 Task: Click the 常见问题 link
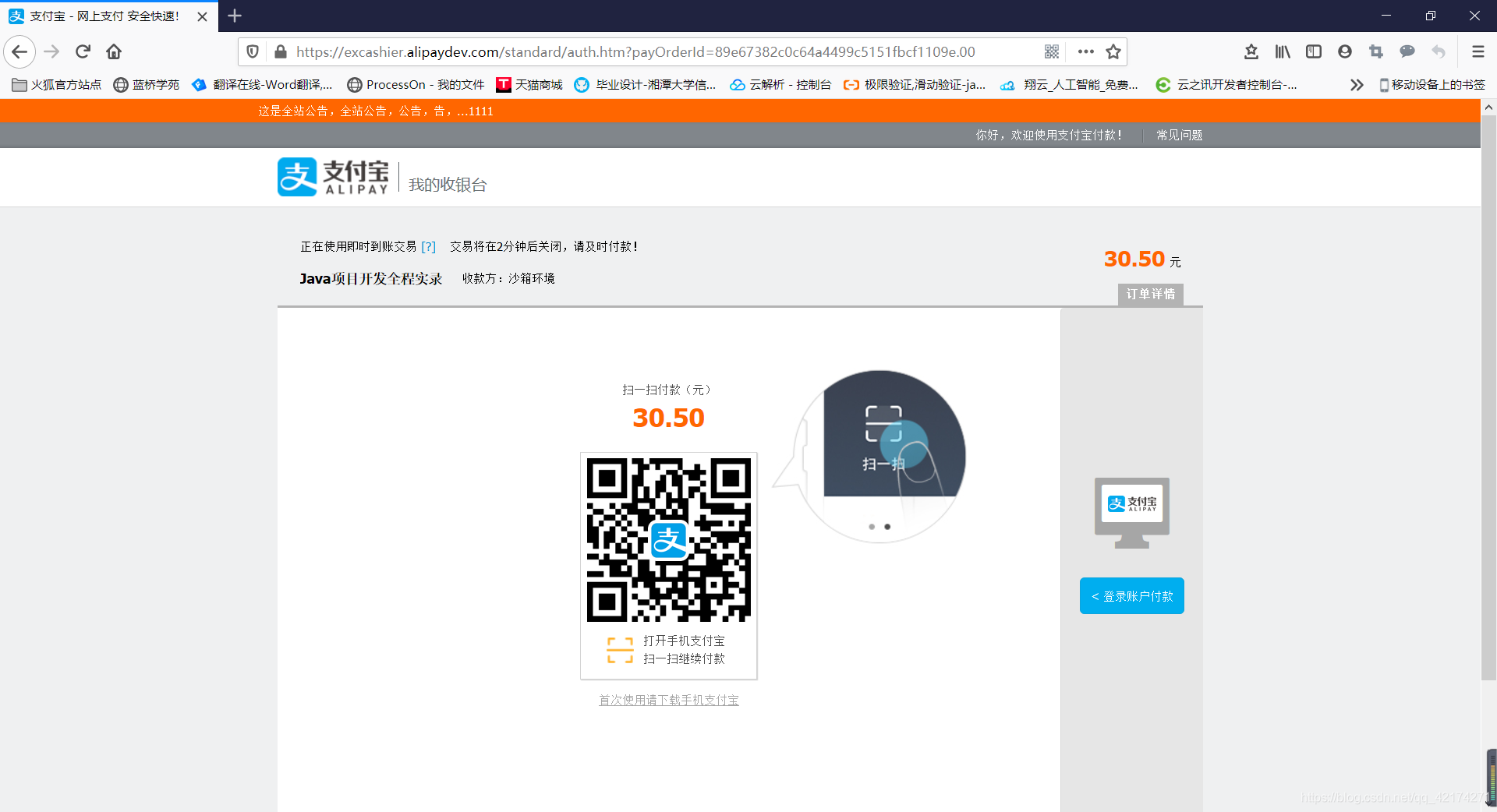tap(1179, 136)
